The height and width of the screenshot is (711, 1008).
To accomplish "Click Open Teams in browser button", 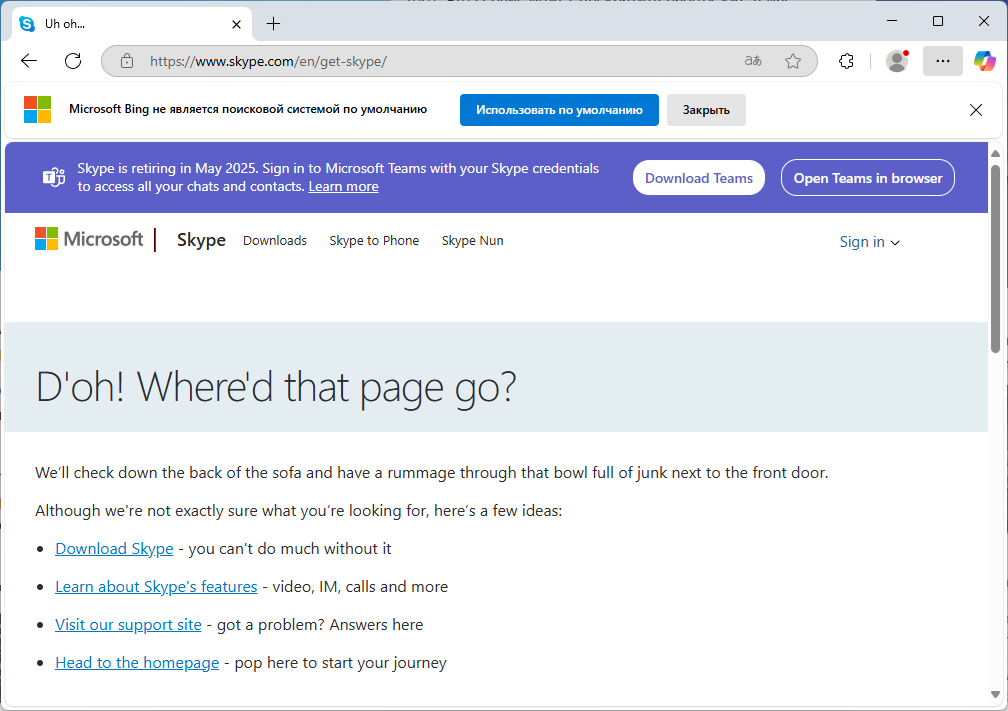I will [868, 178].
